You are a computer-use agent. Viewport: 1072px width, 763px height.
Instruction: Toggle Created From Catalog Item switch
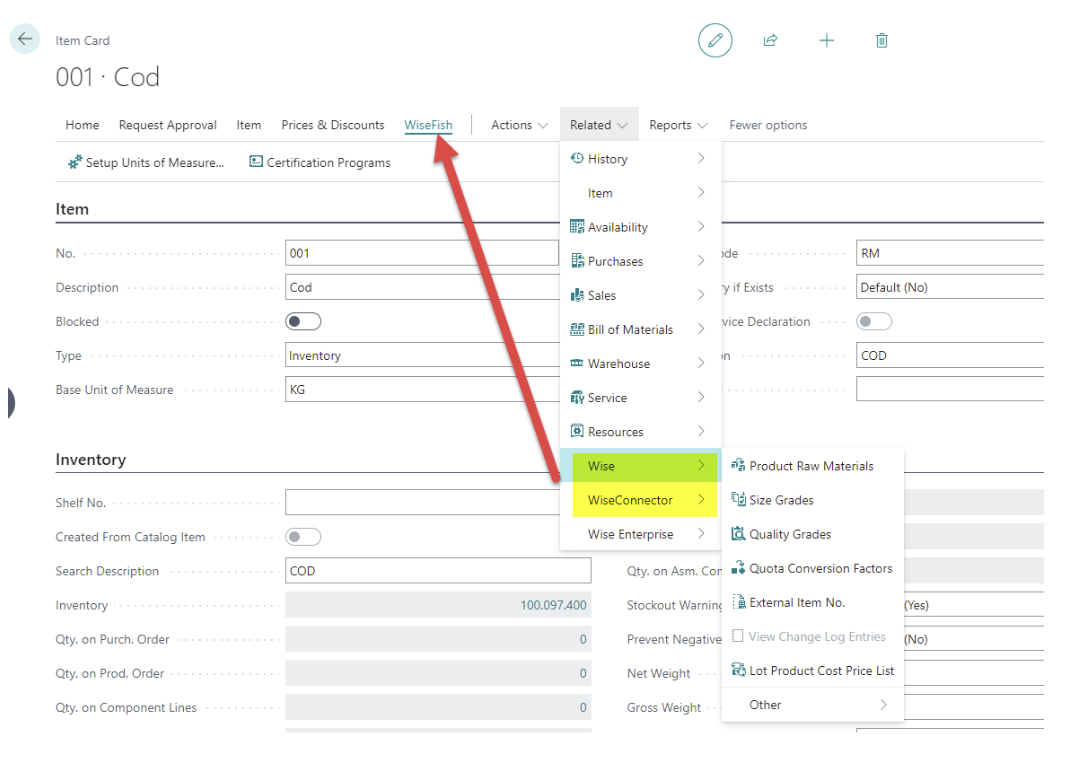coord(303,537)
